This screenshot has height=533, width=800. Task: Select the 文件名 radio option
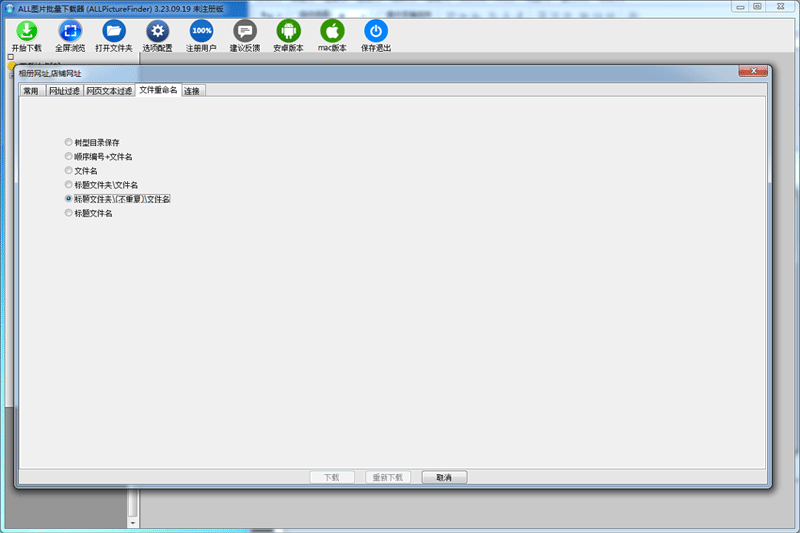point(68,171)
